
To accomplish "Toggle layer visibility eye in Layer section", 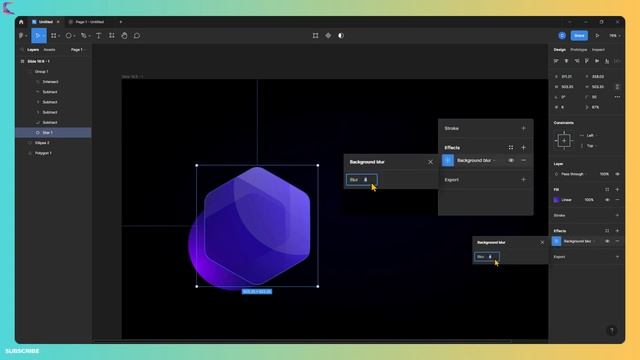I will [617, 174].
